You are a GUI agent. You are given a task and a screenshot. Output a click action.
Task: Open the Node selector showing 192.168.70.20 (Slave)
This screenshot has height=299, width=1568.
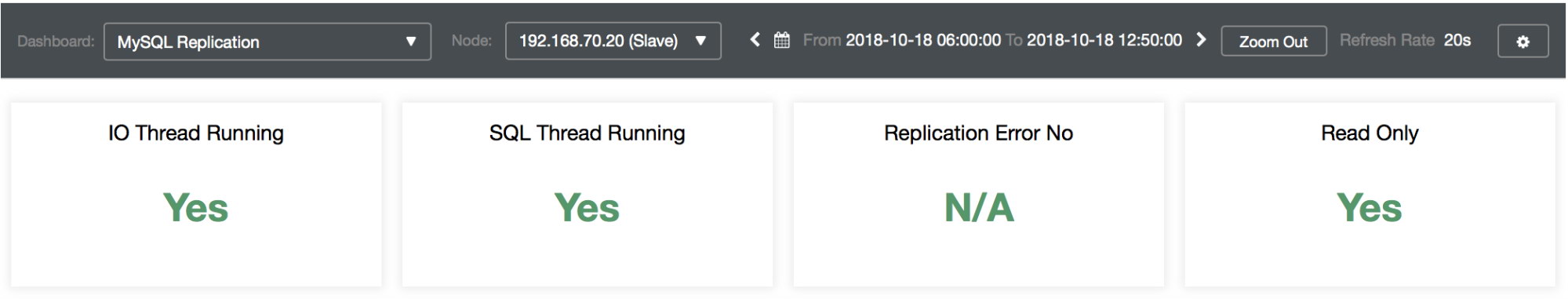(613, 41)
